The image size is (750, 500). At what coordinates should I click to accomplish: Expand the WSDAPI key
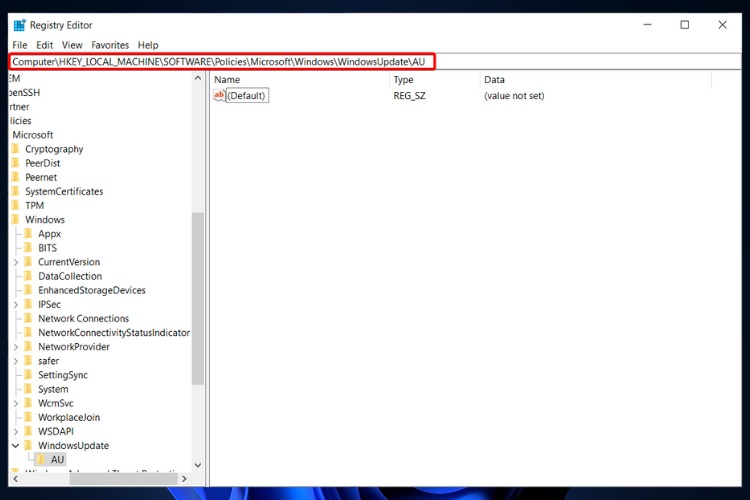[15, 432]
